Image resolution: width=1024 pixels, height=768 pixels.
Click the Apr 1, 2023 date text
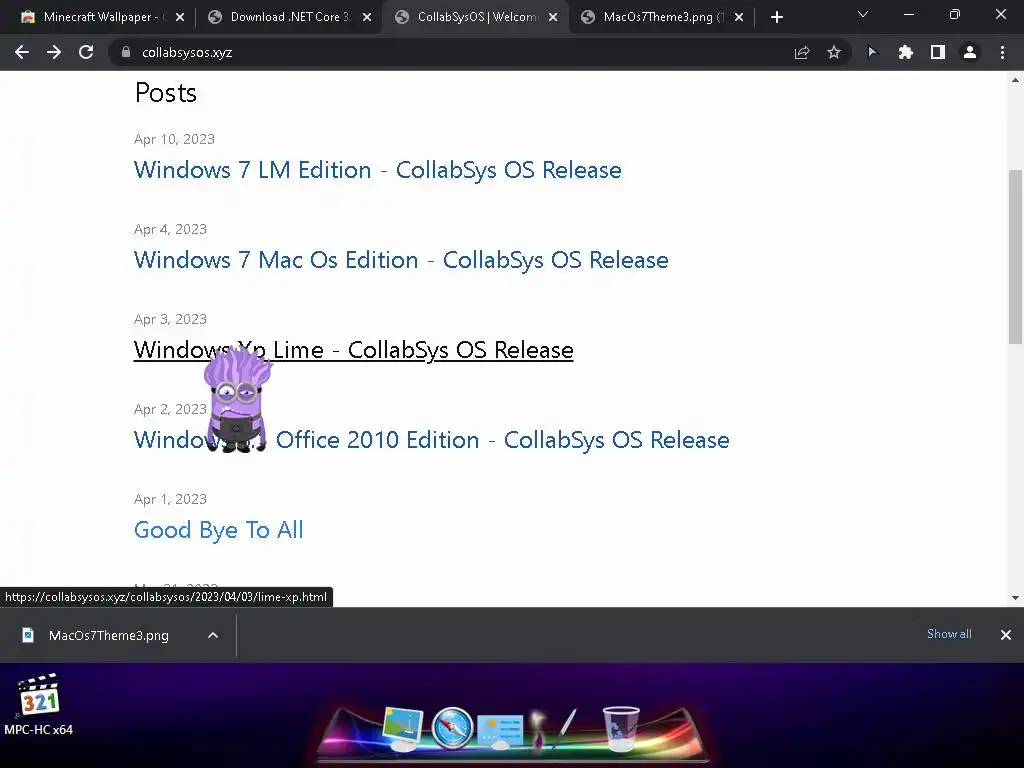(x=170, y=499)
